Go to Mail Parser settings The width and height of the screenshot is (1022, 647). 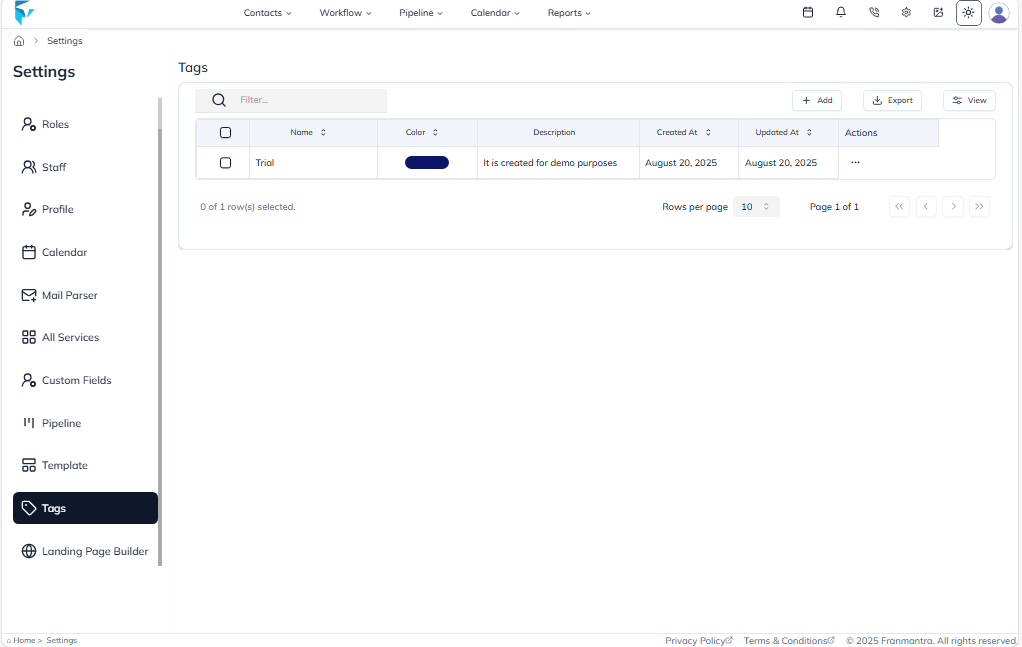pyautogui.click(x=69, y=295)
